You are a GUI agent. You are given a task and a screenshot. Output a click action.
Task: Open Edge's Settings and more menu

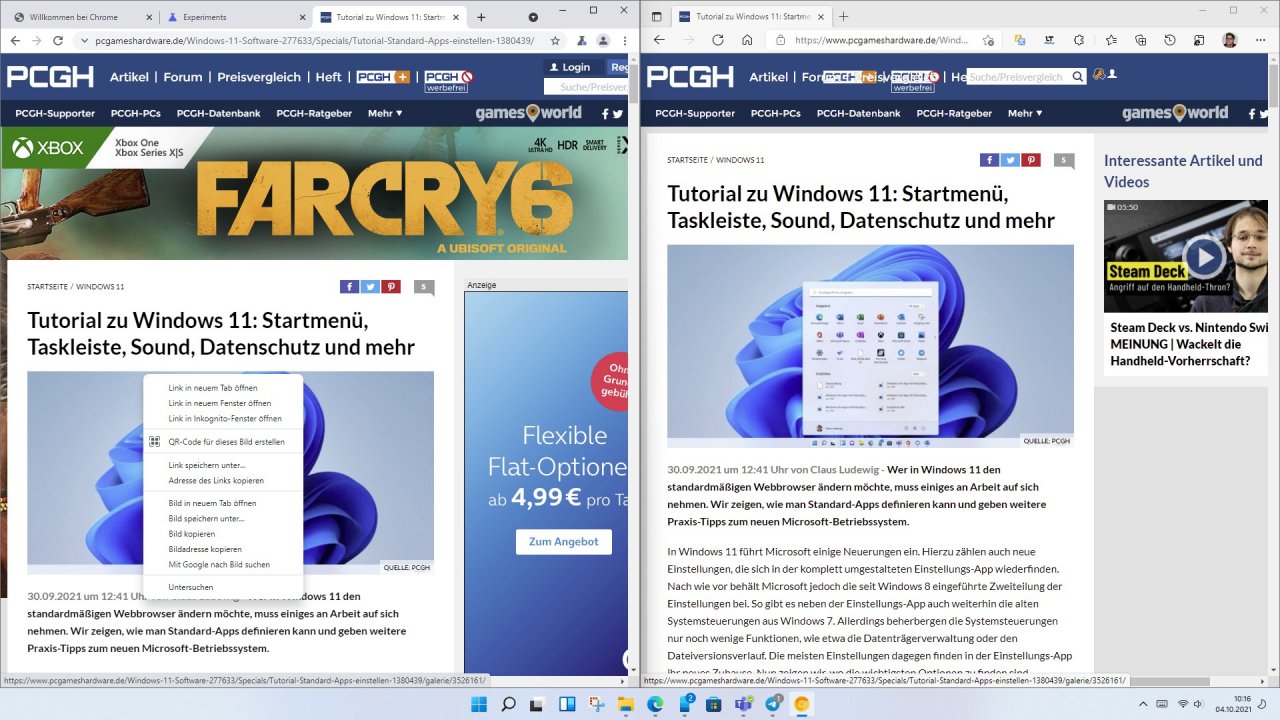pos(1260,40)
